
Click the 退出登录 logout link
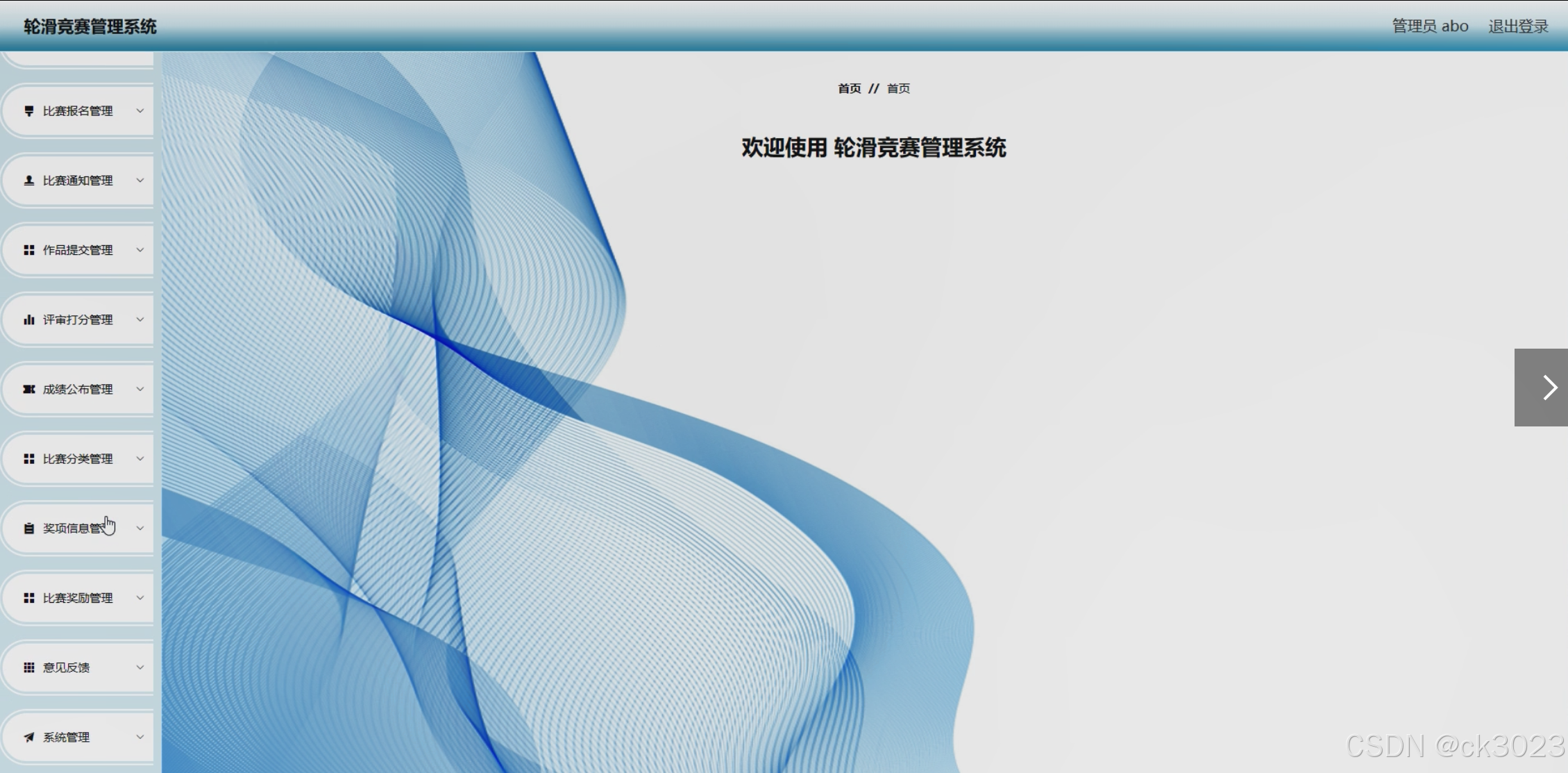point(1518,26)
